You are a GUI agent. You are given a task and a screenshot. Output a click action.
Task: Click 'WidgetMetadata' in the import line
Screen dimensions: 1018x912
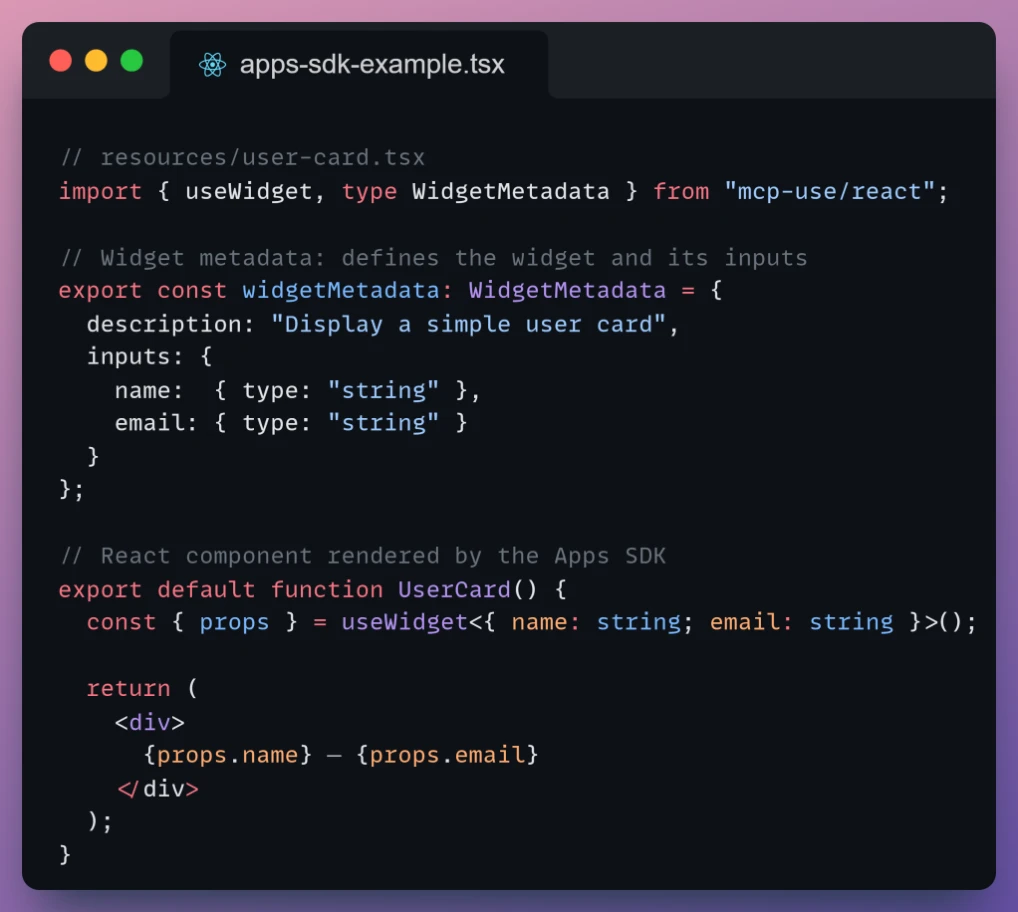pyautogui.click(x=510, y=191)
